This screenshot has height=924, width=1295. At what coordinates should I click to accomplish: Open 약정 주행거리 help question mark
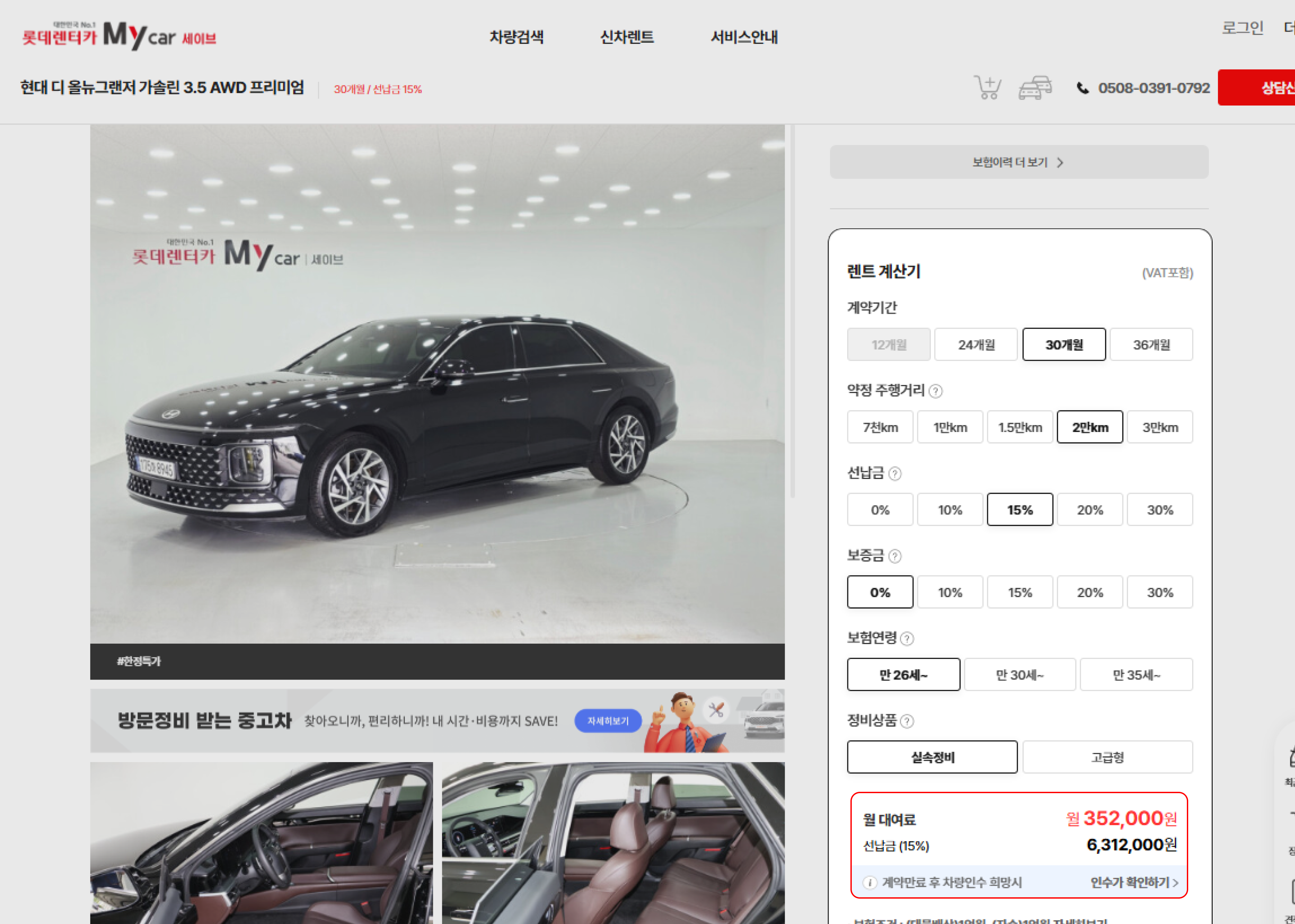coord(936,391)
